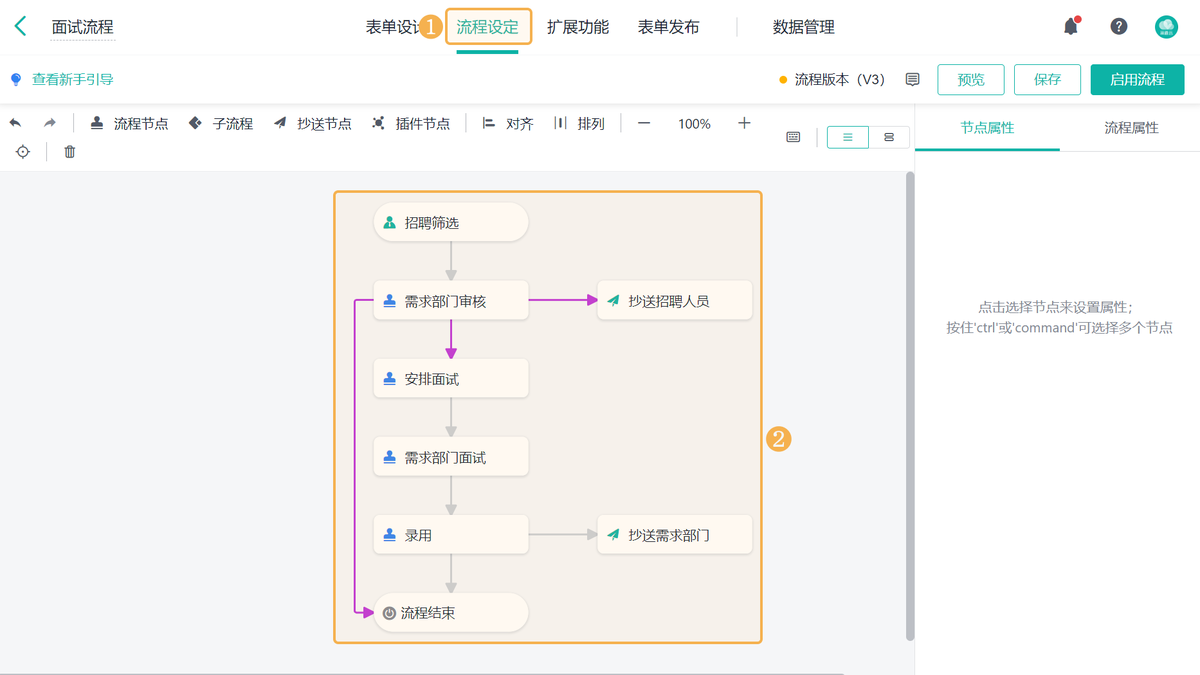Click the undo arrow in the toolbar
The width and height of the screenshot is (1200, 675).
pyautogui.click(x=16, y=123)
